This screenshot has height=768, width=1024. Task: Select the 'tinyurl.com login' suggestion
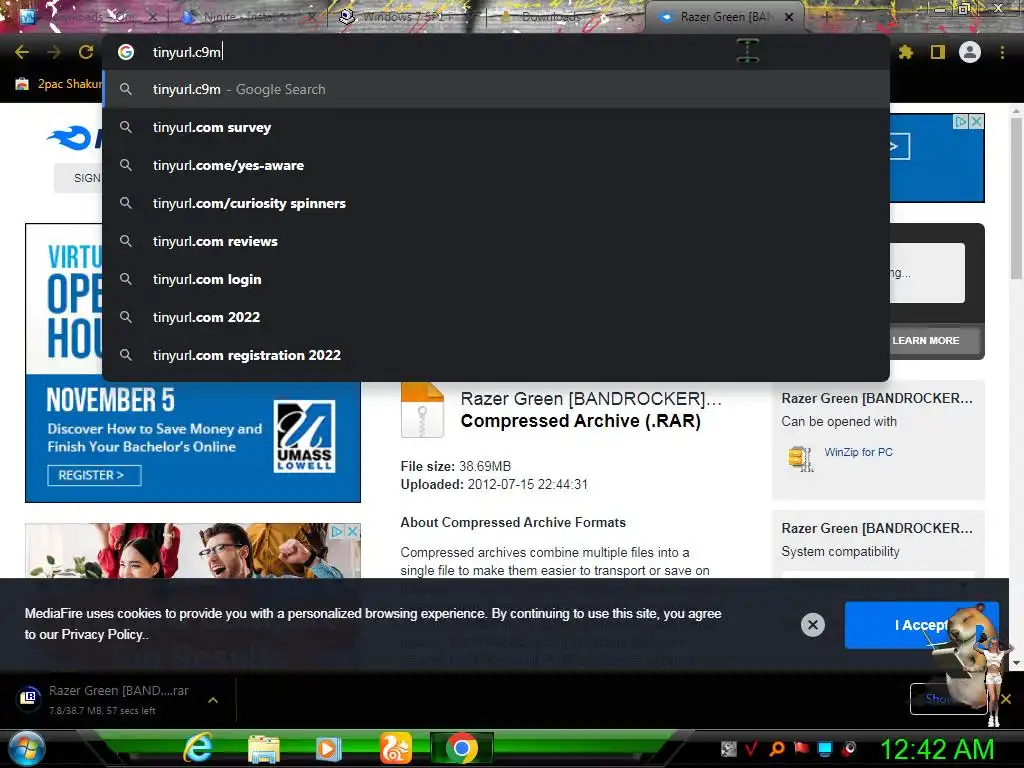[496, 279]
